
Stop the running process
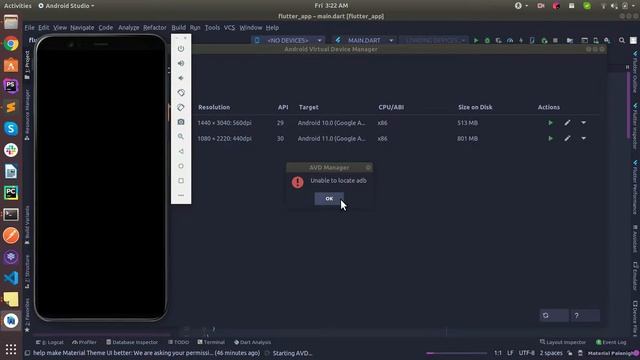click(x=555, y=40)
